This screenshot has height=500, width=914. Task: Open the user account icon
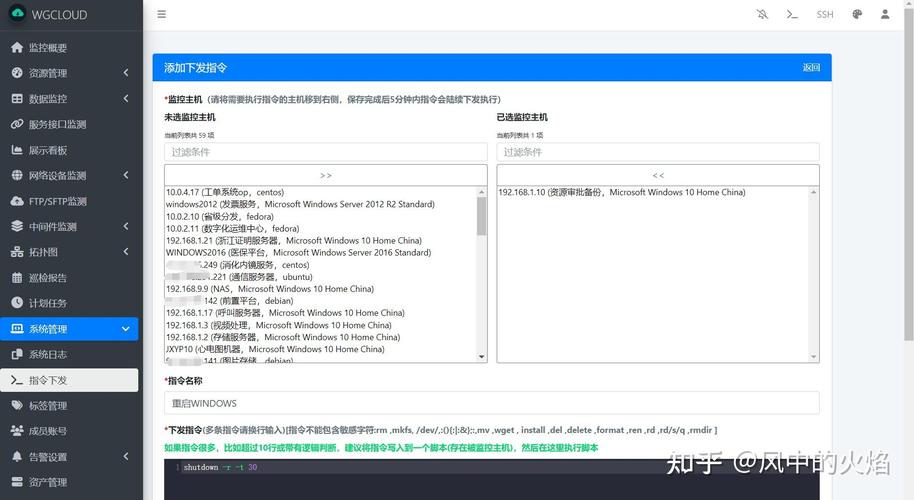[x=885, y=14]
